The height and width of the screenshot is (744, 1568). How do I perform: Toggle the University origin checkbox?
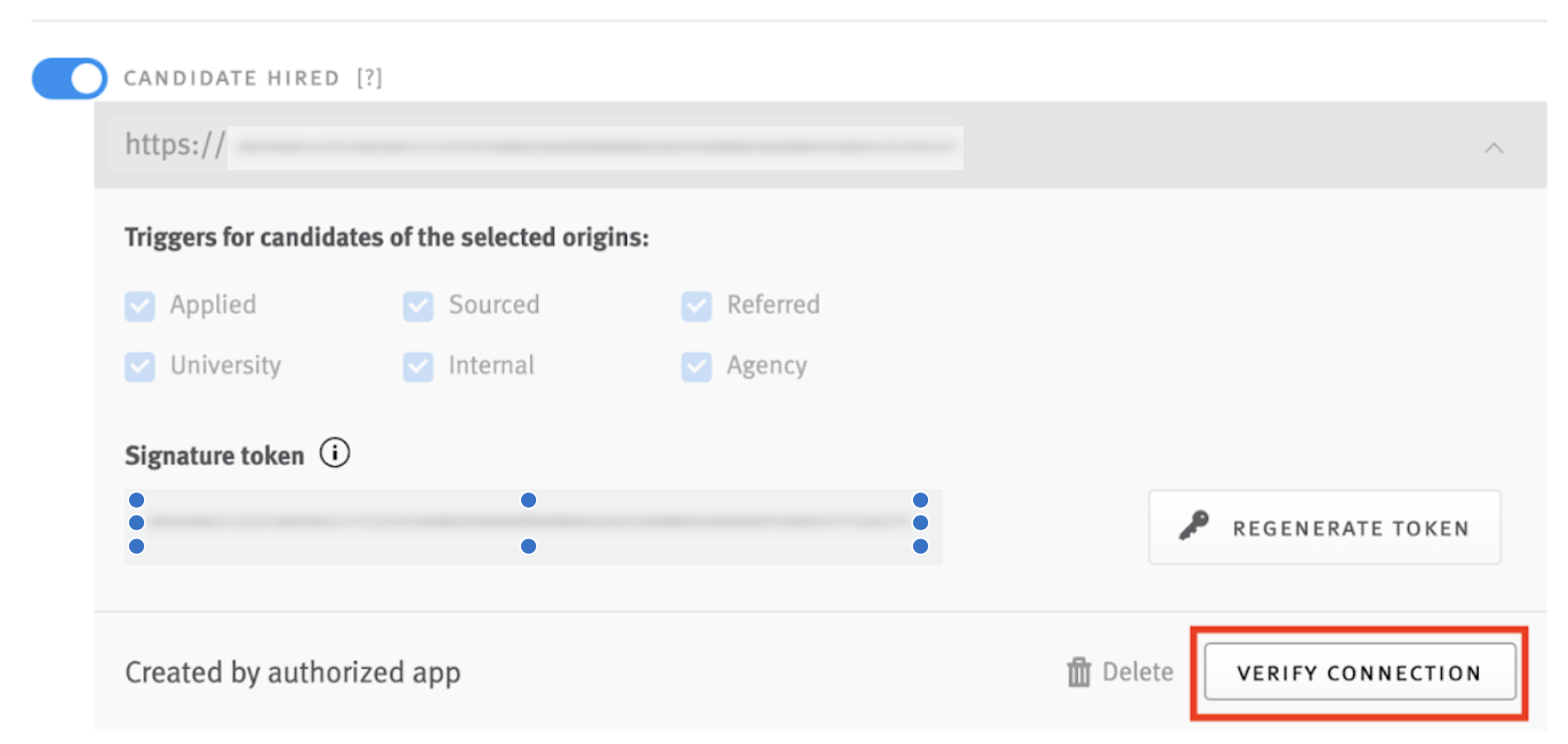point(139,366)
